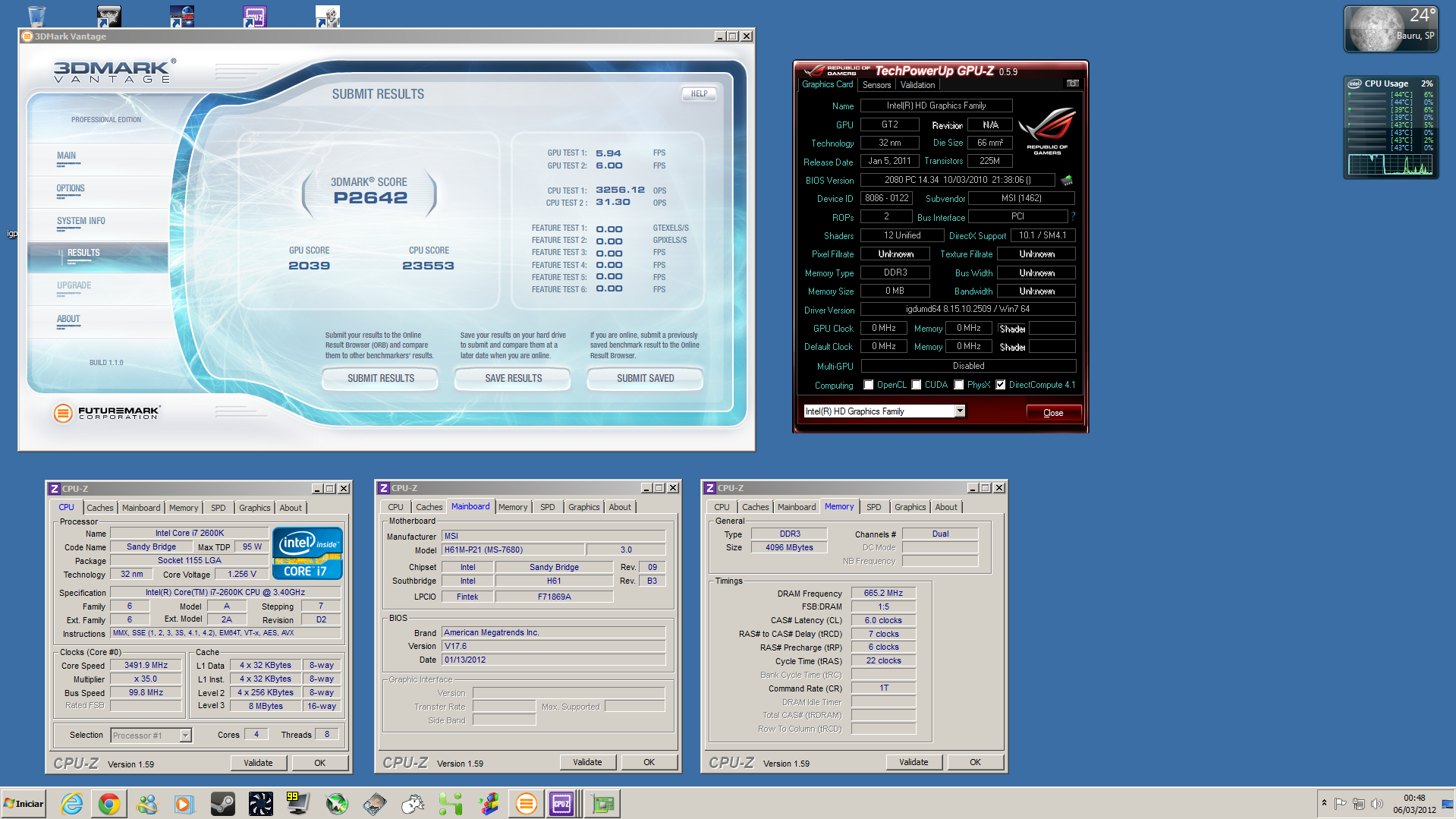Open the colored blocks defrag taskbar icon

pos(489,804)
